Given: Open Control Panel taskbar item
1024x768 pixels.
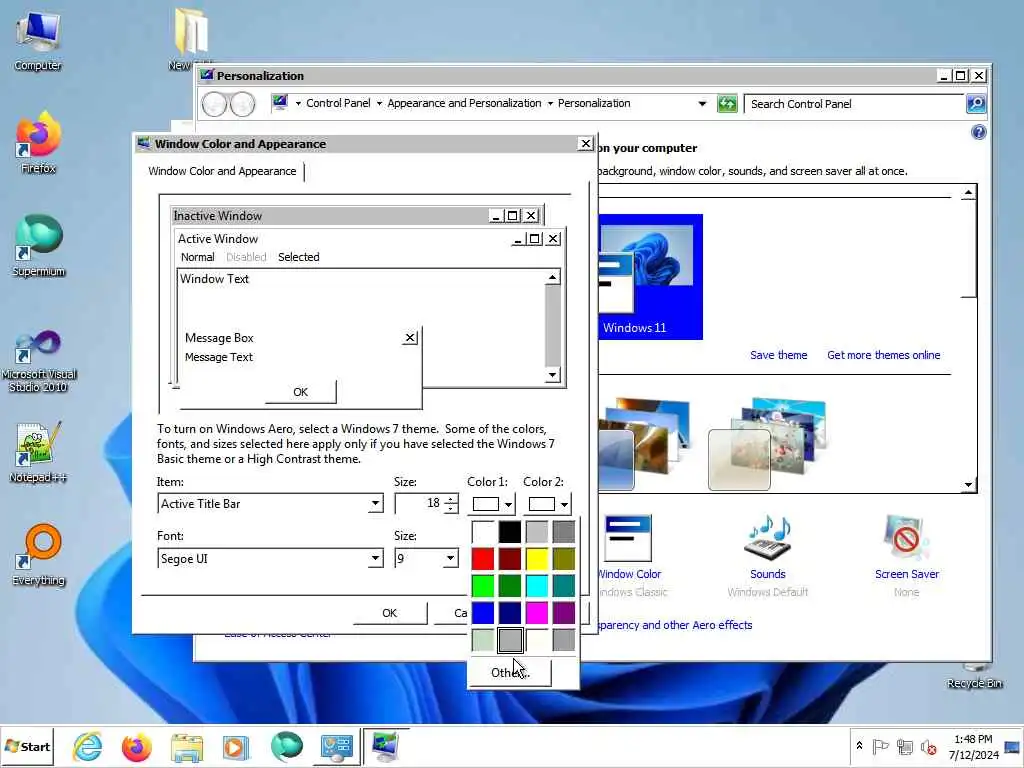Looking at the screenshot, I should [x=336, y=746].
